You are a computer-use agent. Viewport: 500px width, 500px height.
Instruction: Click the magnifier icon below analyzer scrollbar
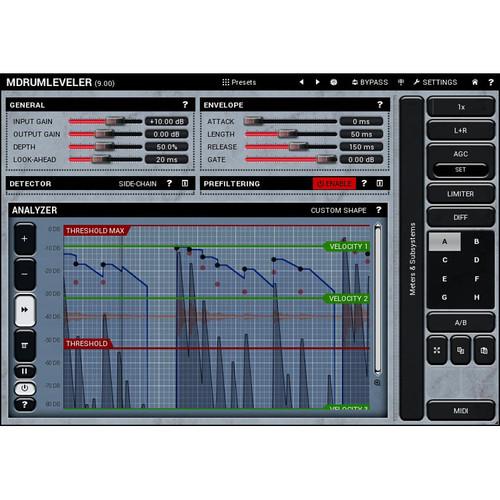377,382
